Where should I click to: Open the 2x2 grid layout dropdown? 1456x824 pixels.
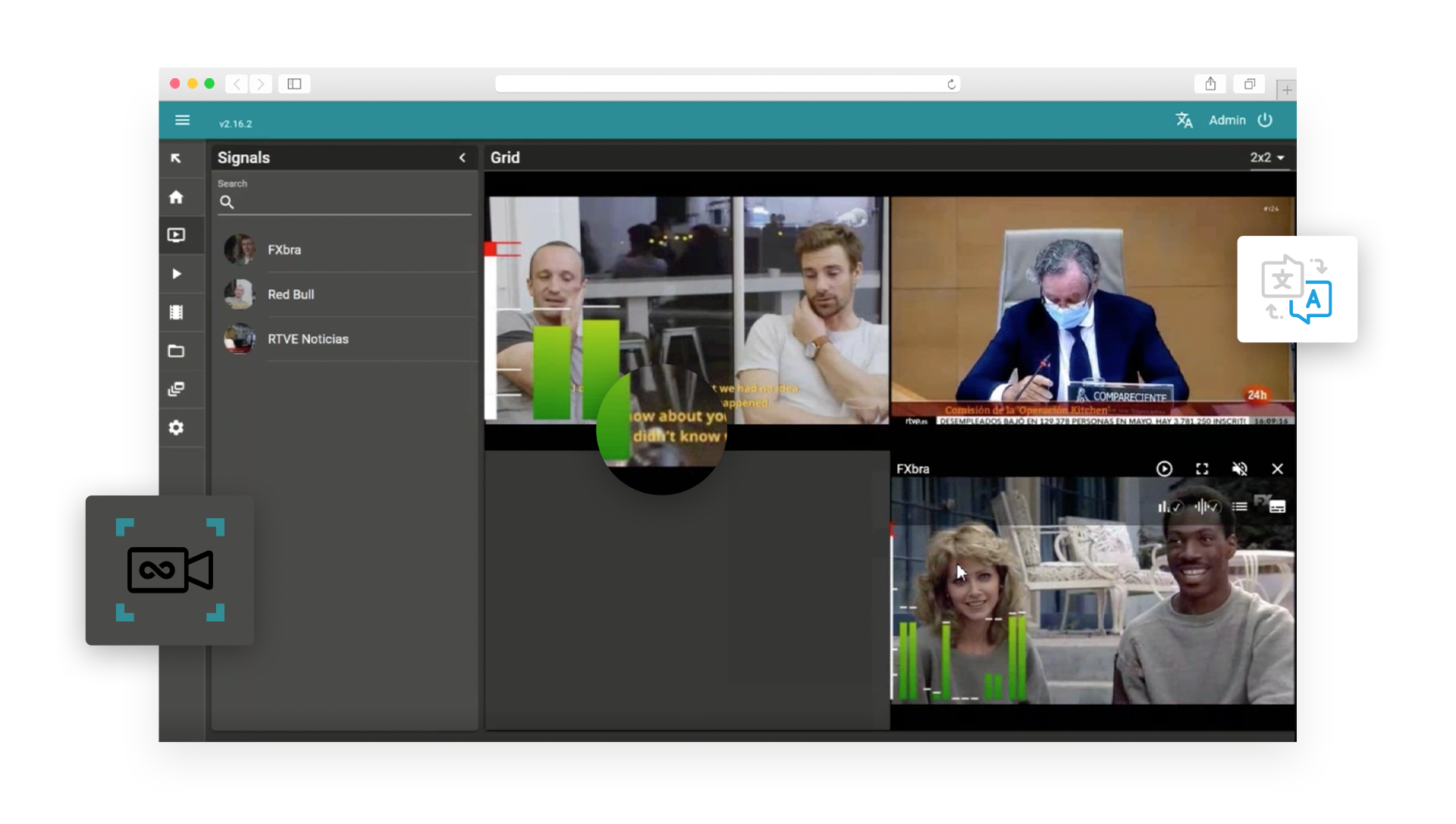tap(1268, 158)
